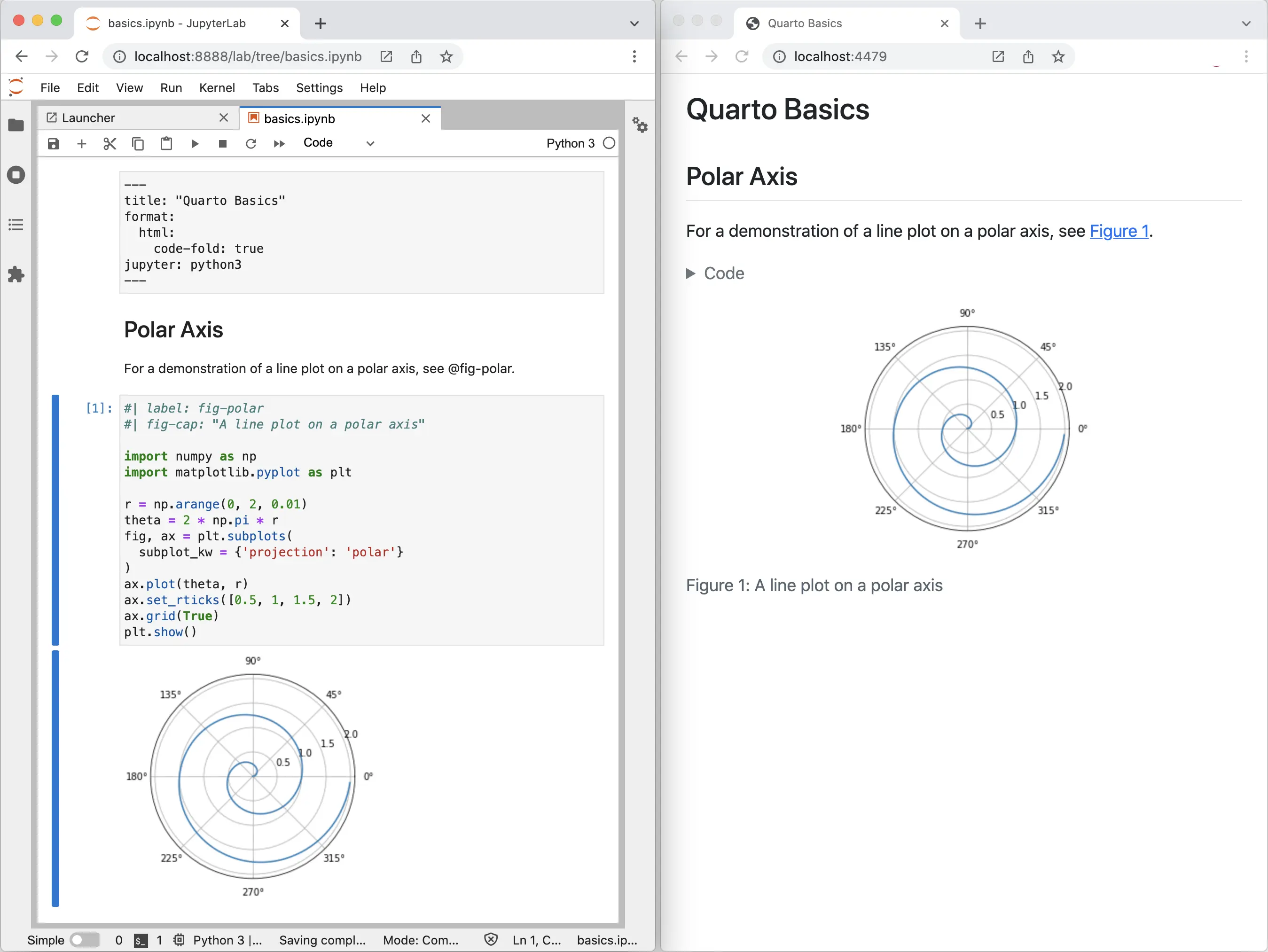This screenshot has width=1268, height=952.
Task: Open the Settings menu
Action: point(319,88)
